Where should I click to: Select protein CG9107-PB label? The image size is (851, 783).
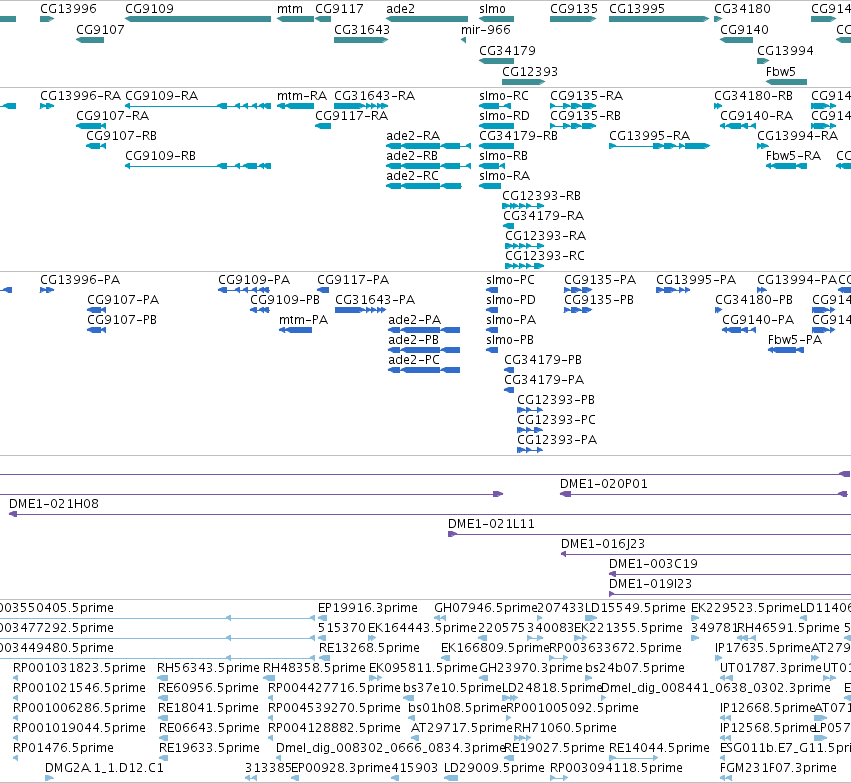tap(122, 320)
